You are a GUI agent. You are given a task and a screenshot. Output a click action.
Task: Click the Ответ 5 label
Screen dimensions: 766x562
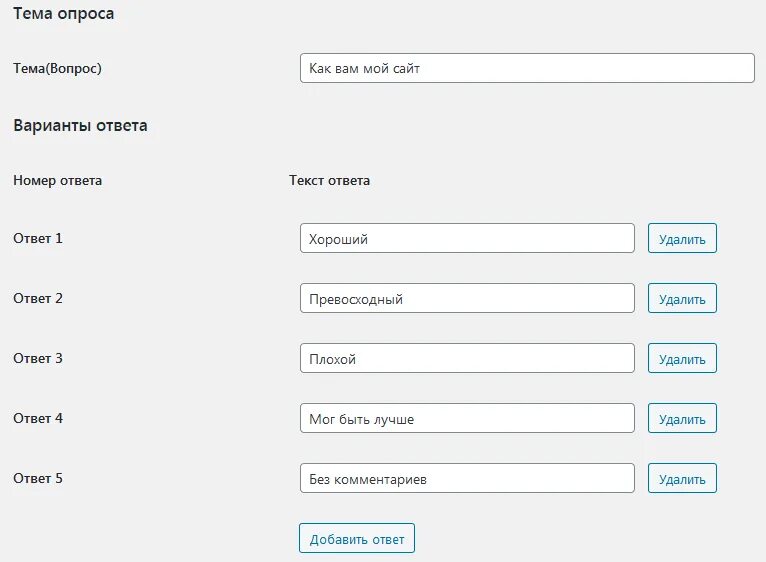38,478
